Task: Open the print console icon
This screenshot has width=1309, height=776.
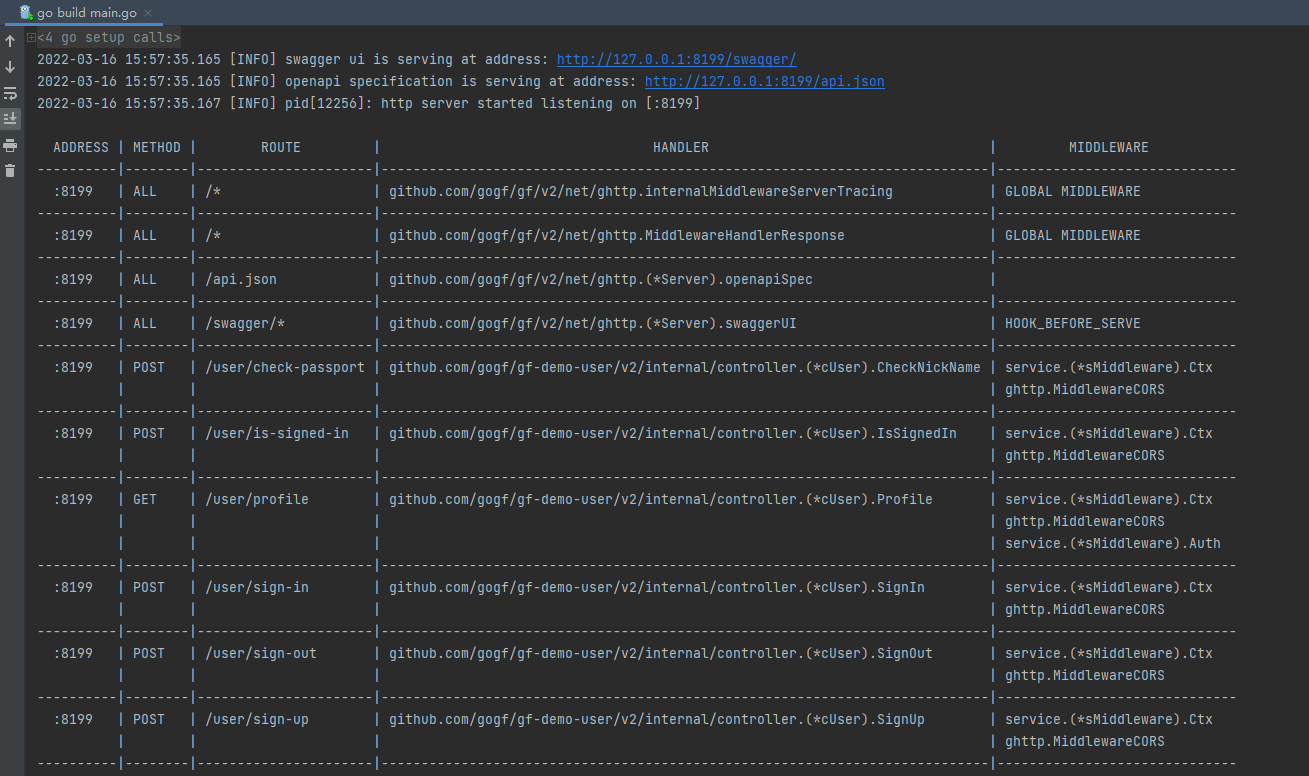Action: (x=10, y=144)
